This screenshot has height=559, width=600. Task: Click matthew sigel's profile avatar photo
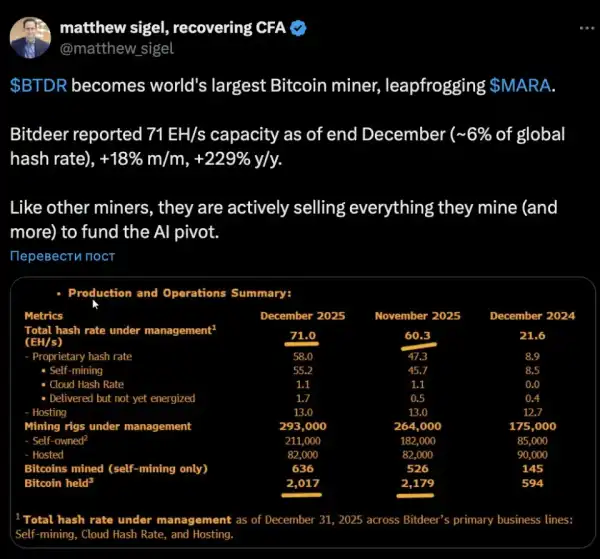(x=31, y=37)
